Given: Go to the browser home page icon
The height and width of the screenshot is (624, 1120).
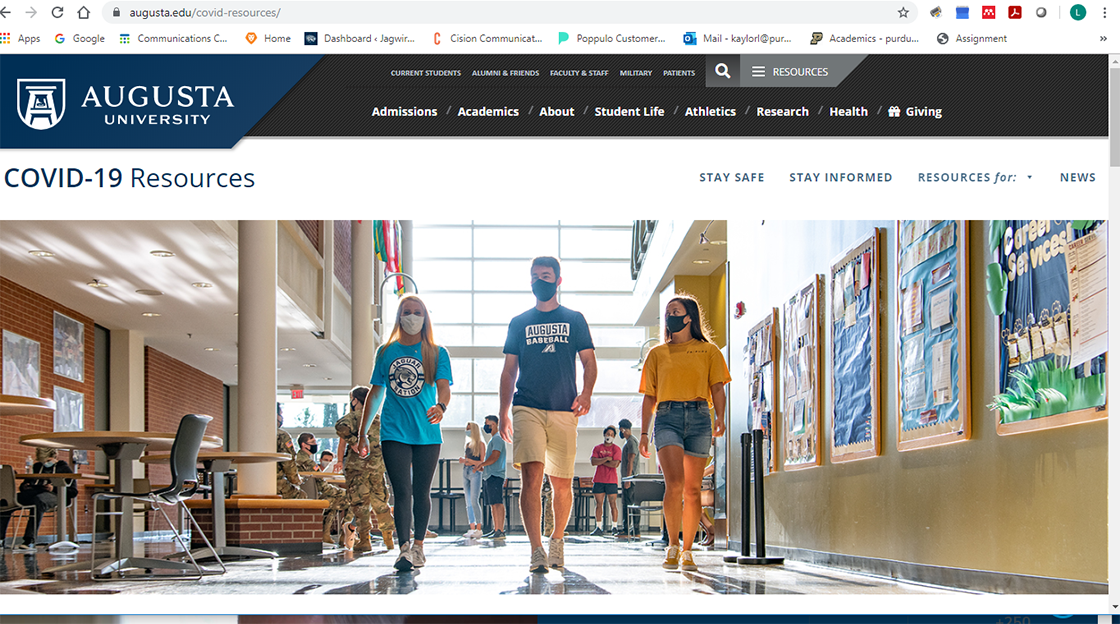Looking at the screenshot, I should (83, 13).
